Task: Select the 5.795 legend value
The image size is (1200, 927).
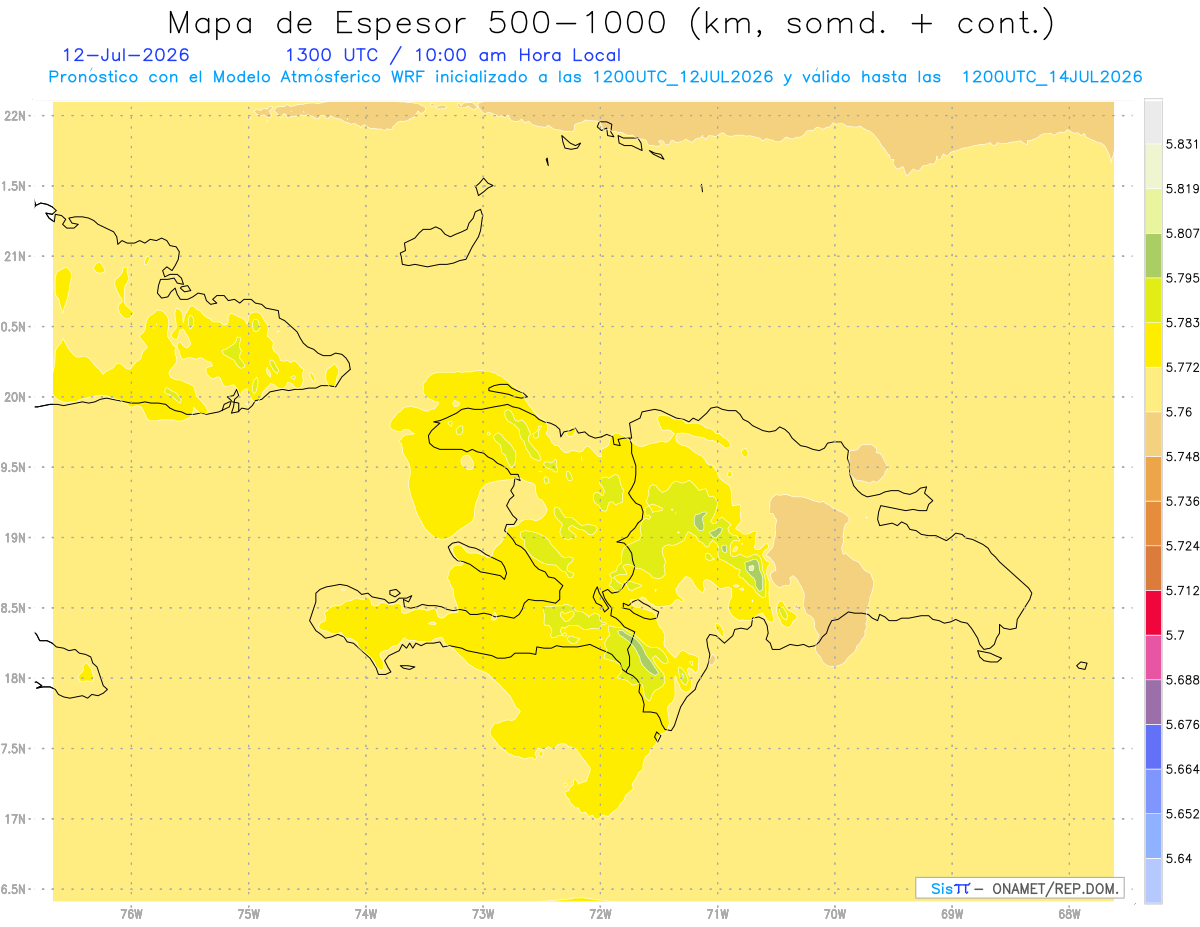Action: click(x=1182, y=278)
